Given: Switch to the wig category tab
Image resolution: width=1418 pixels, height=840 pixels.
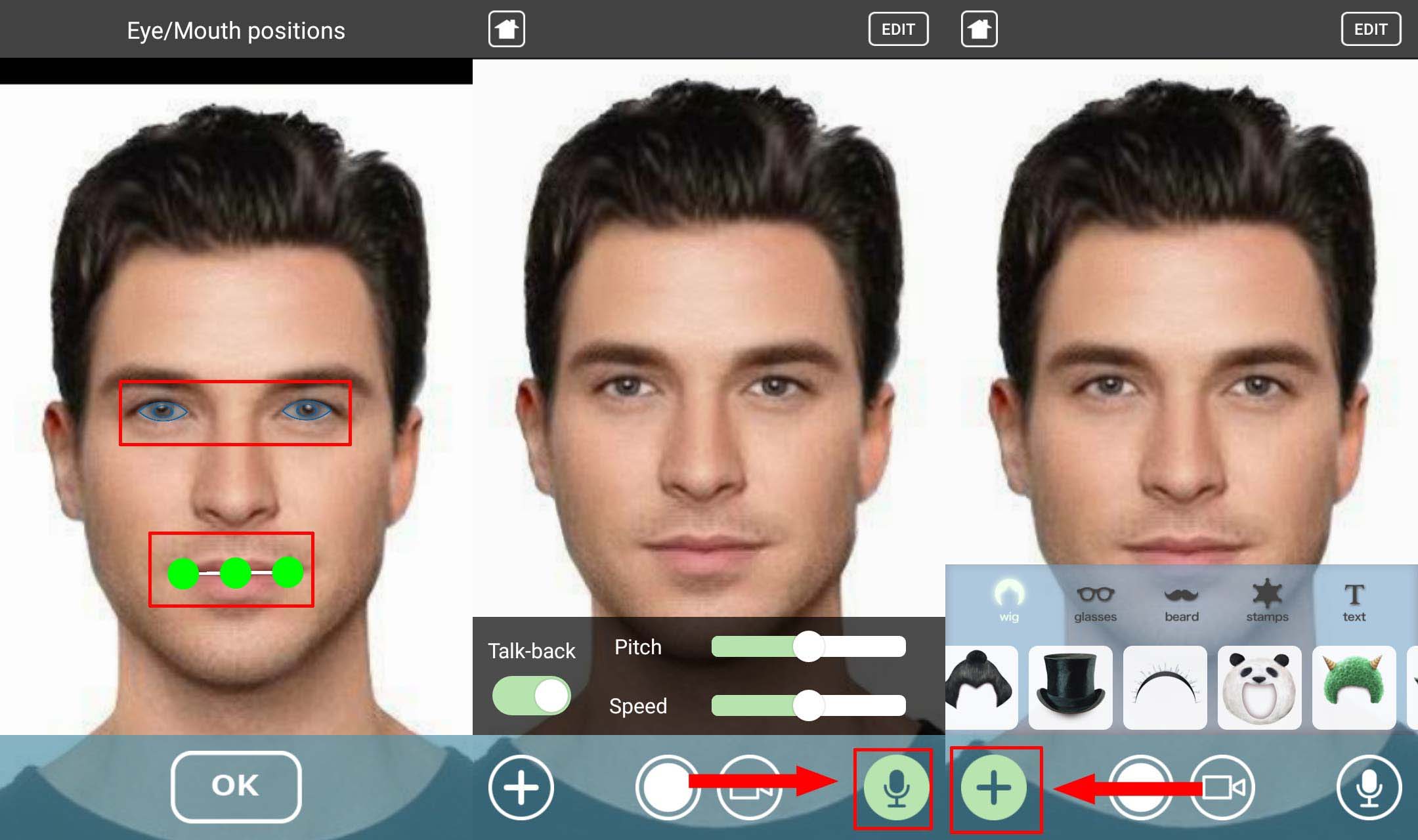Looking at the screenshot, I should point(1009,600).
